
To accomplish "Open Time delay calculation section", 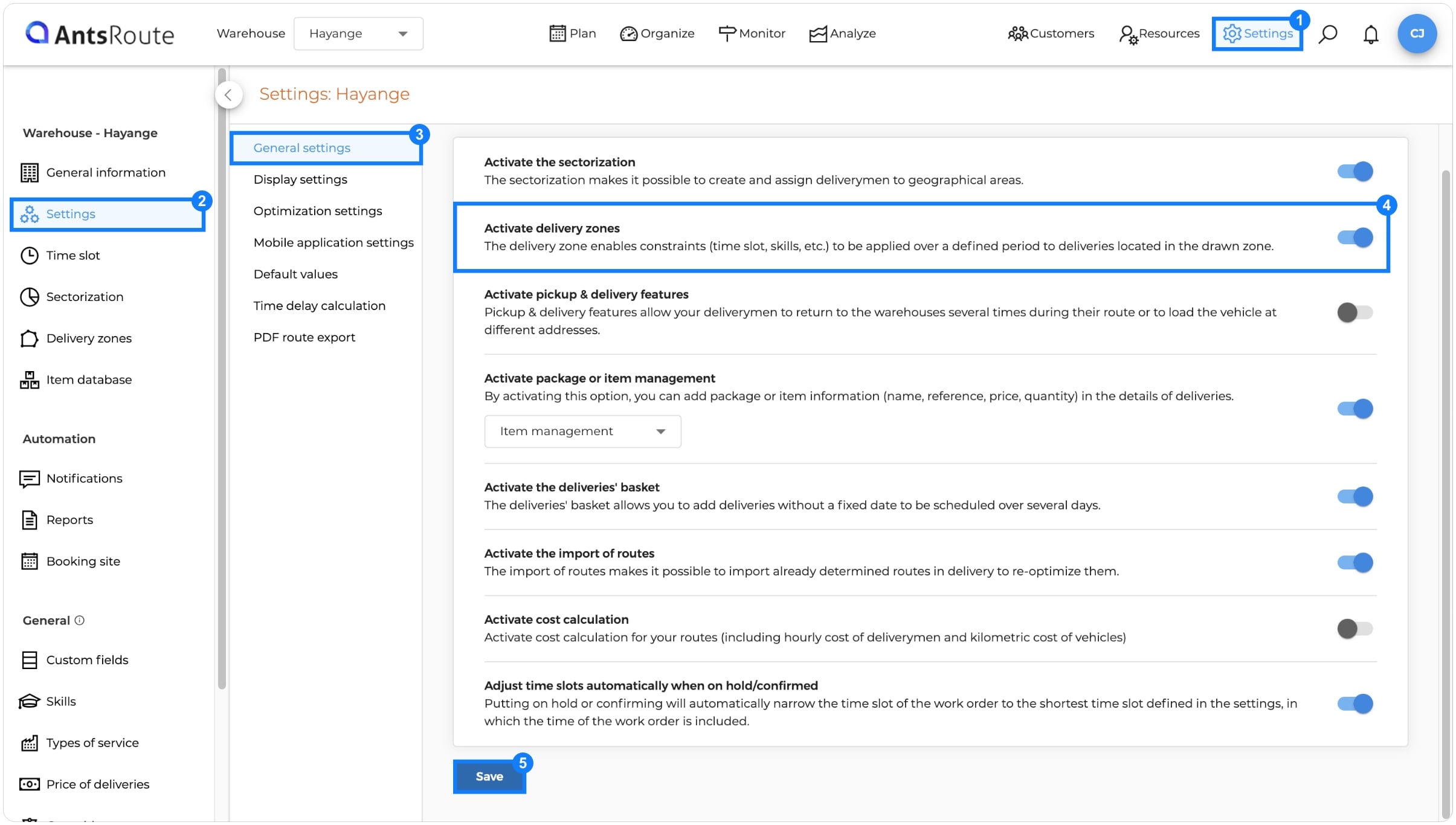I will coord(319,306).
